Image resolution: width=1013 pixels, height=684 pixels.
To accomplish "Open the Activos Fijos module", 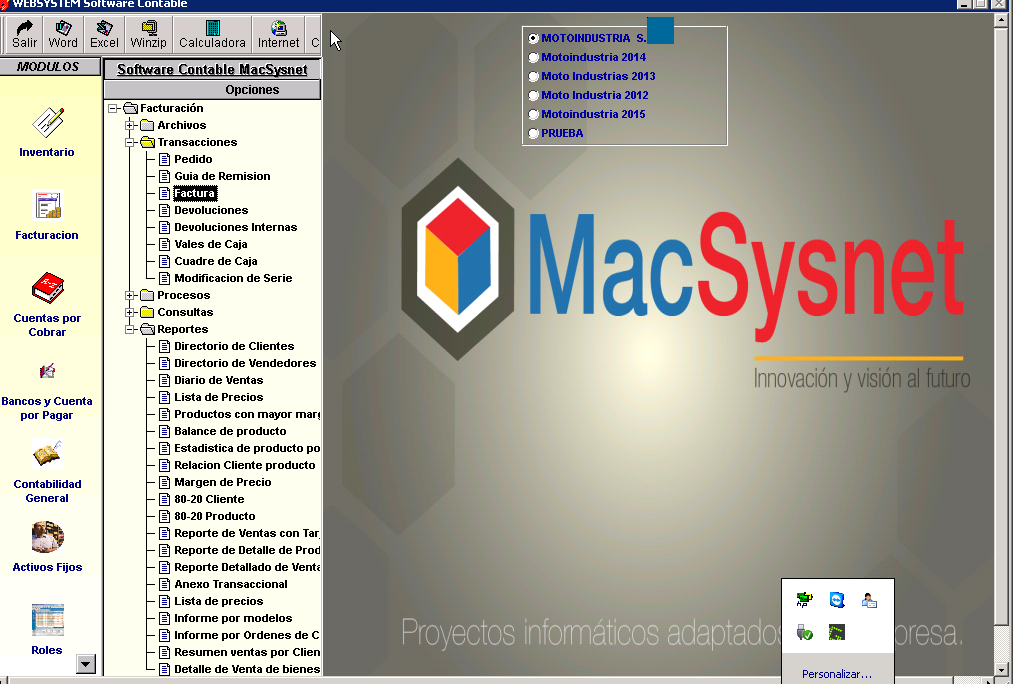I will pos(47,538).
